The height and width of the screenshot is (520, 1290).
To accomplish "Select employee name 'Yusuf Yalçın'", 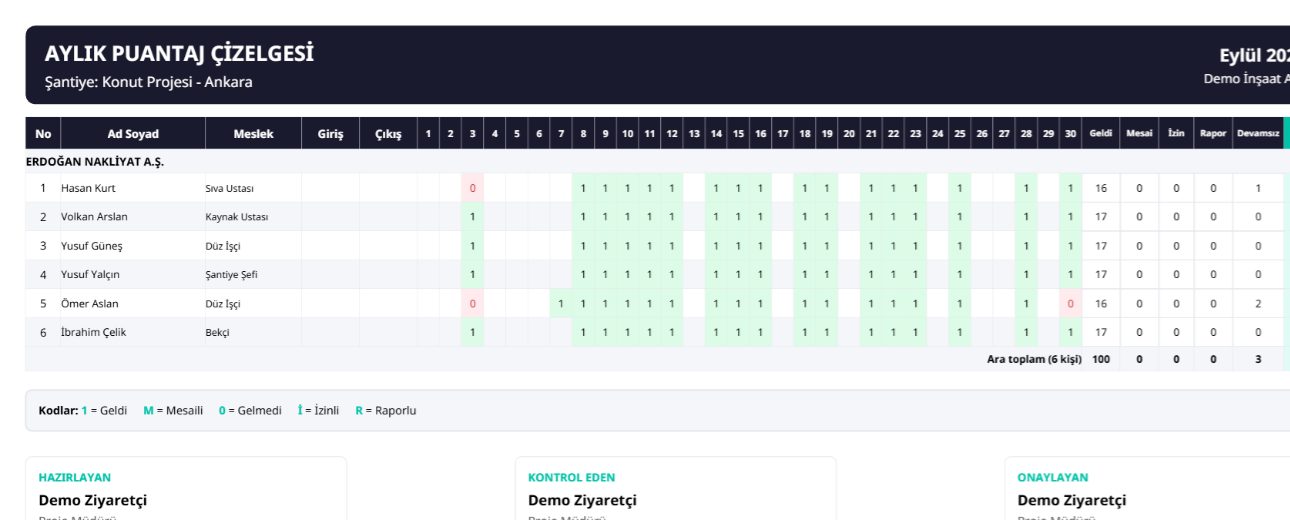I will click(92, 275).
